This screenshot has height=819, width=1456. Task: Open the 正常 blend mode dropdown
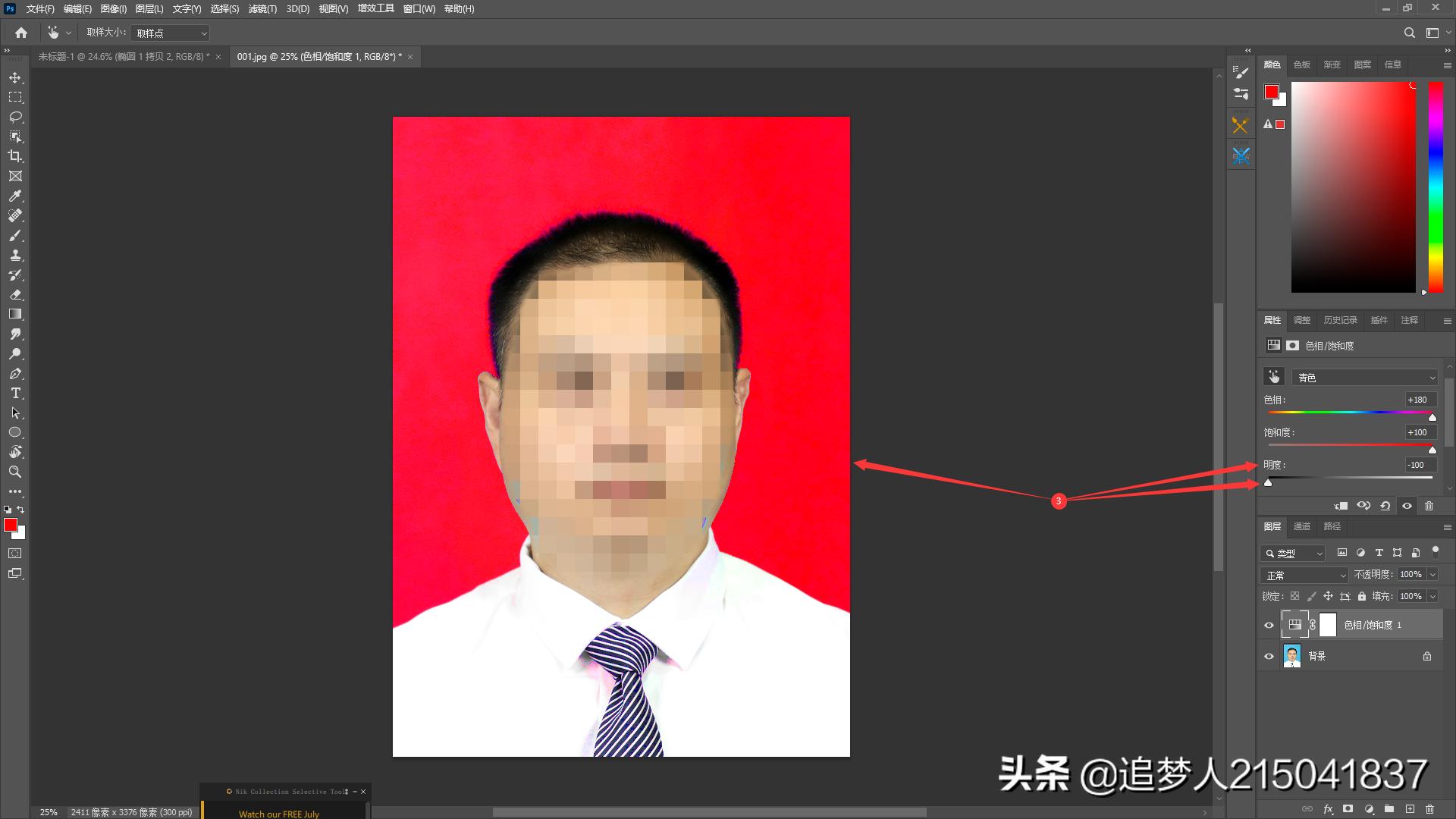(1303, 574)
